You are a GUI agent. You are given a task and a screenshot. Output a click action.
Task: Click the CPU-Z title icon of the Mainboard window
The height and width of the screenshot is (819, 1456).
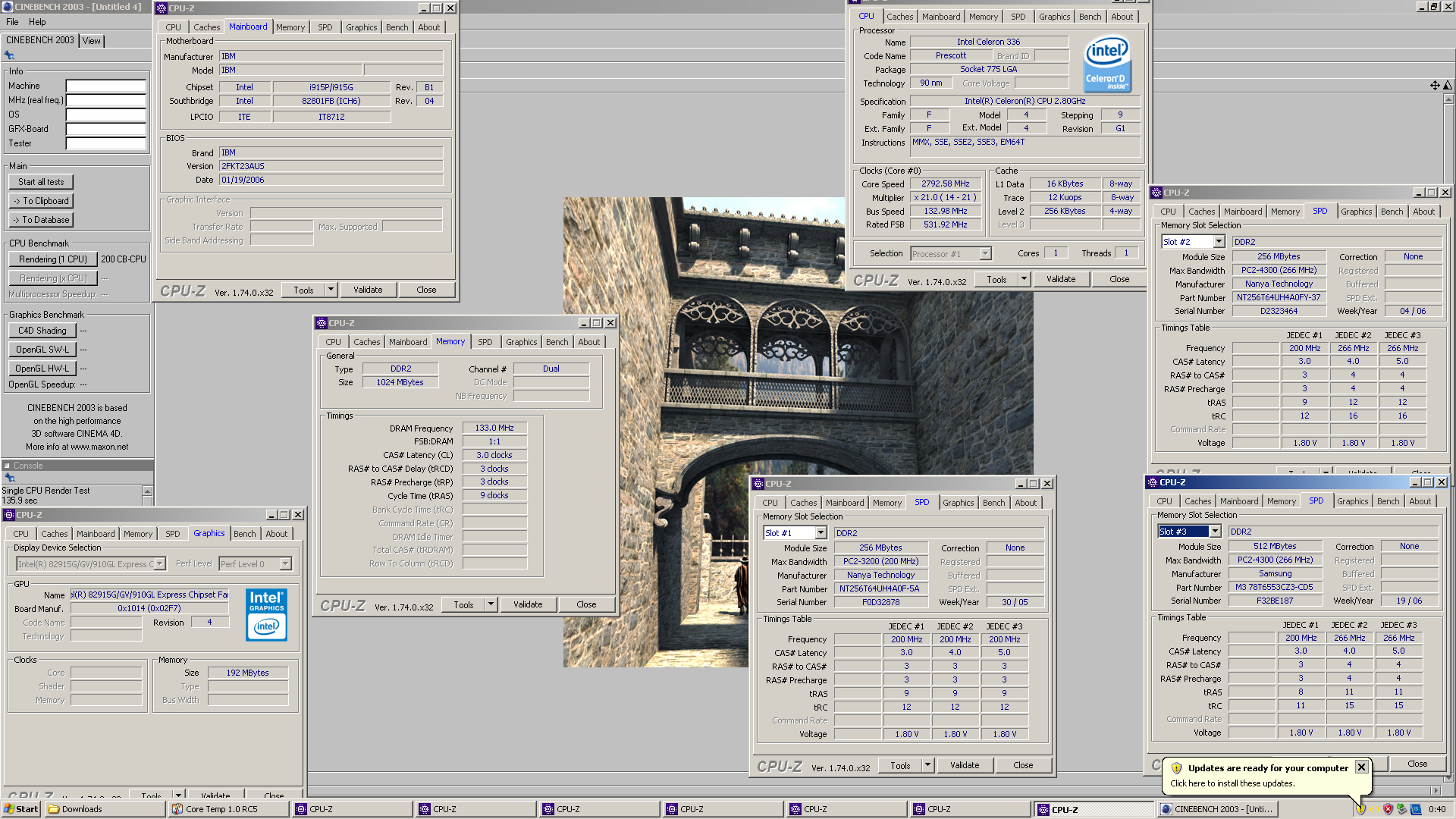[161, 8]
